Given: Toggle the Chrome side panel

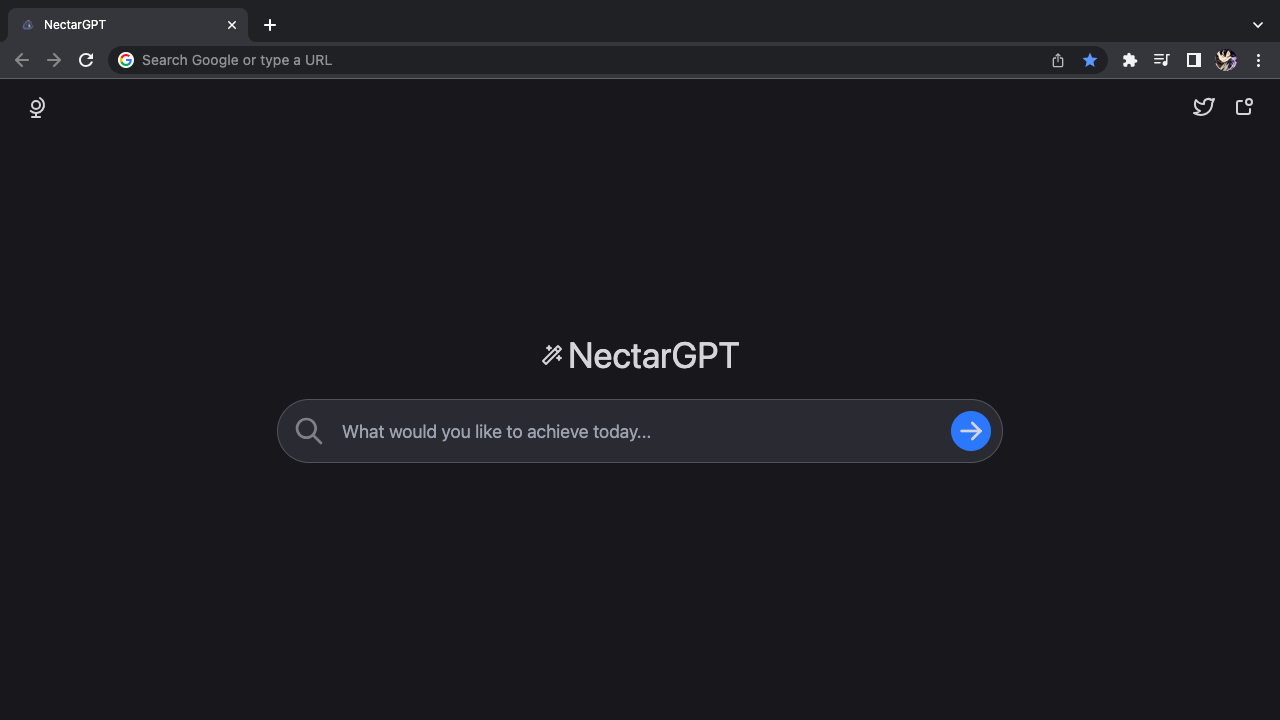Looking at the screenshot, I should 1193,60.
